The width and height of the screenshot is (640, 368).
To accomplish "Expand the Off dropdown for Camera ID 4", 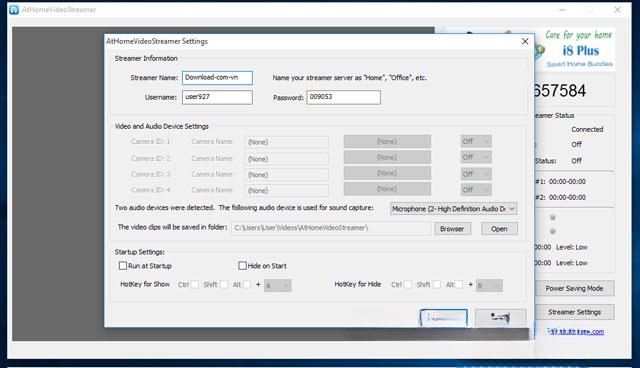I will coord(476,190).
